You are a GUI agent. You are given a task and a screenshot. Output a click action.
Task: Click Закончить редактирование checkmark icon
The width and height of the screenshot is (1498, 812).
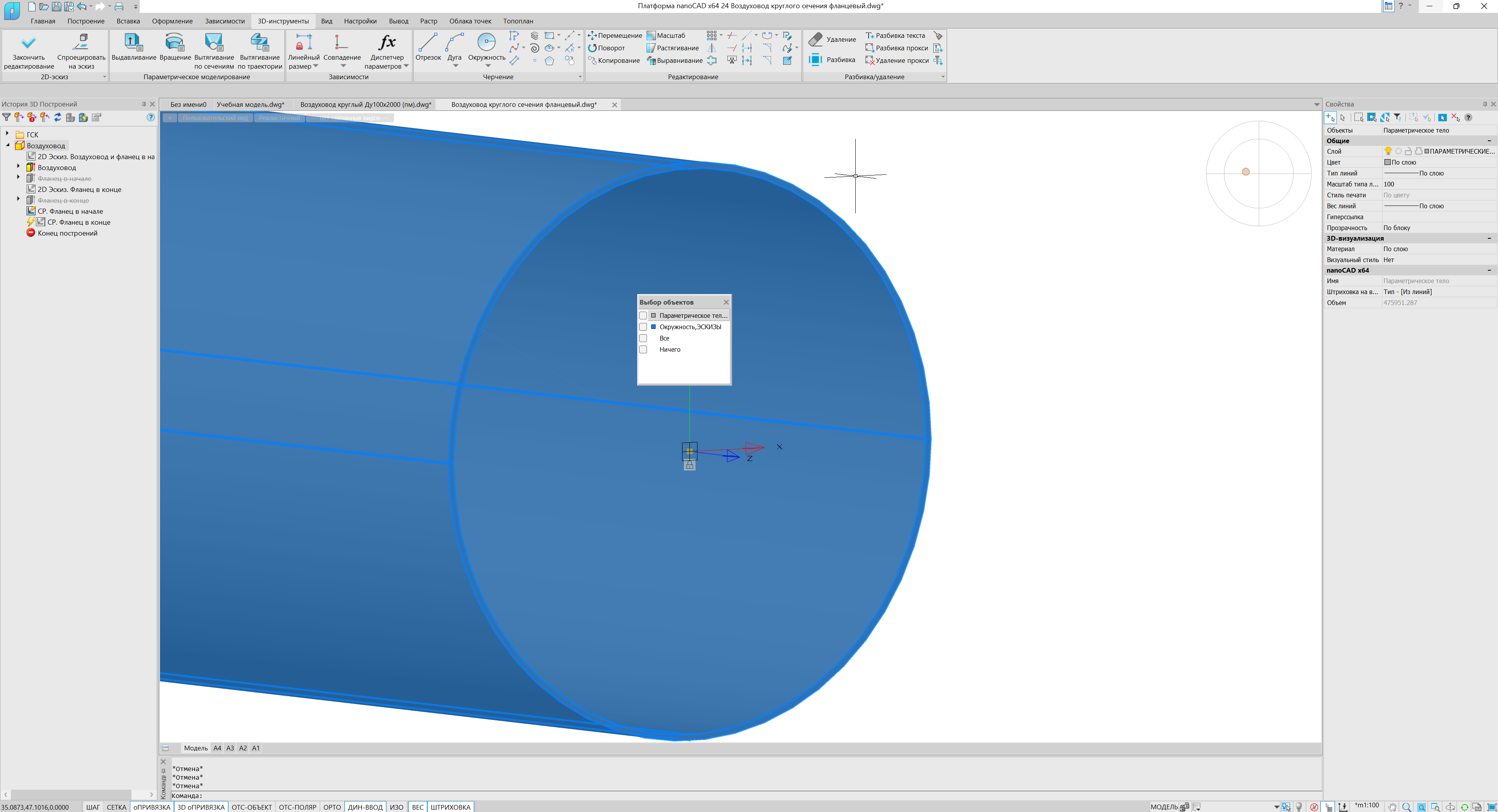28,43
